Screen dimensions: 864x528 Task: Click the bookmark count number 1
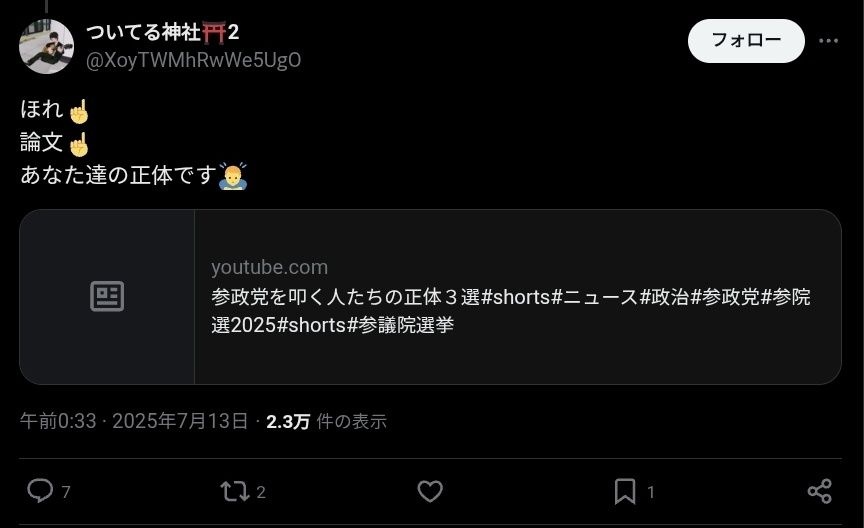click(651, 492)
